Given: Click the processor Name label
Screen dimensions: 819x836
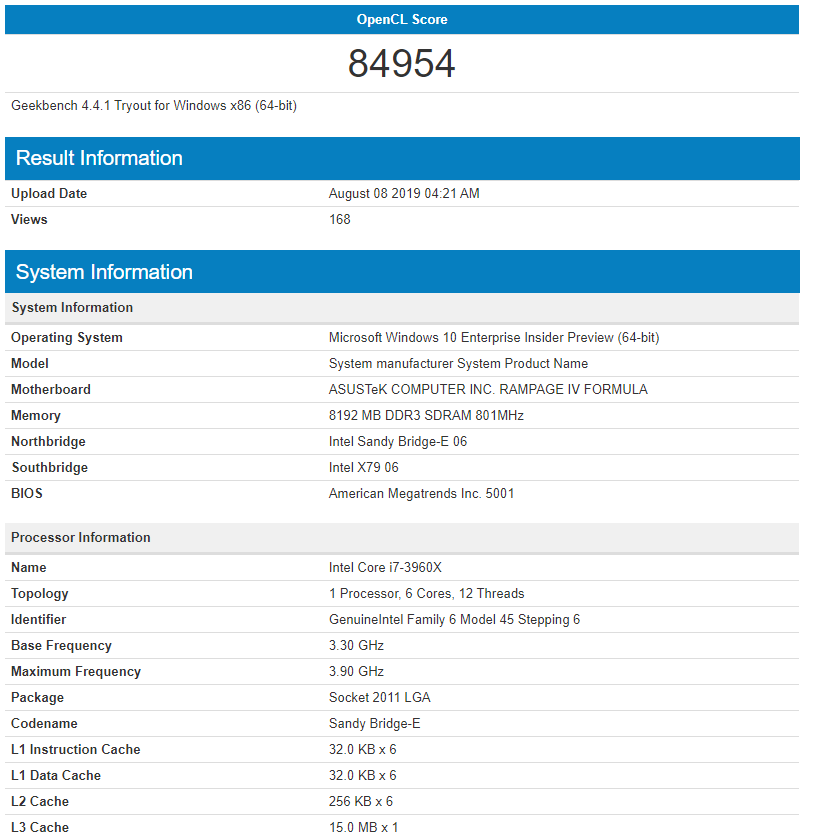Looking at the screenshot, I should tap(29, 568).
